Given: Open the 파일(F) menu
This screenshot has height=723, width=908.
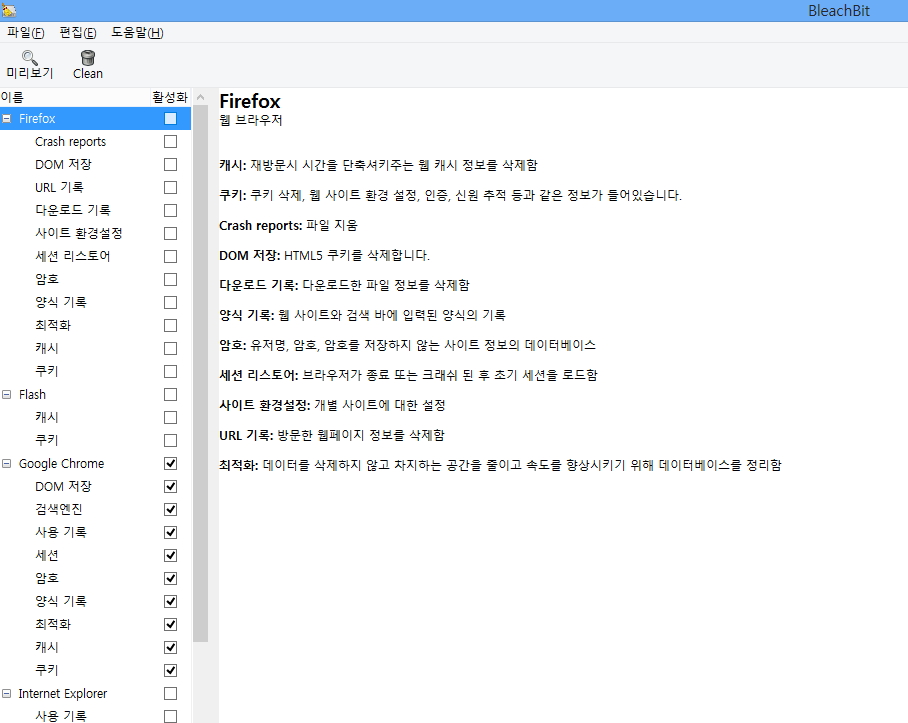Looking at the screenshot, I should pyautogui.click(x=25, y=32).
